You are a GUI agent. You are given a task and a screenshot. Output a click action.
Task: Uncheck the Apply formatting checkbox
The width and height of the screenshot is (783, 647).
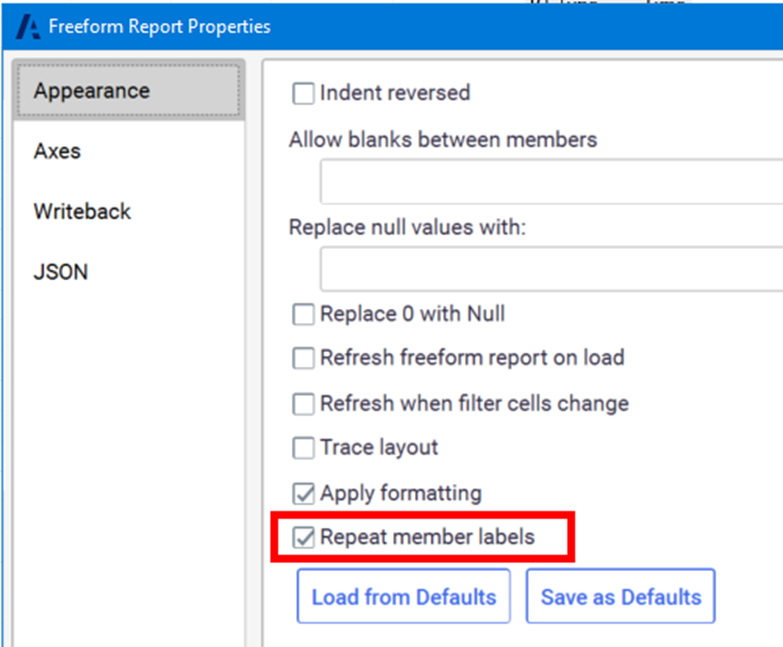click(x=303, y=493)
